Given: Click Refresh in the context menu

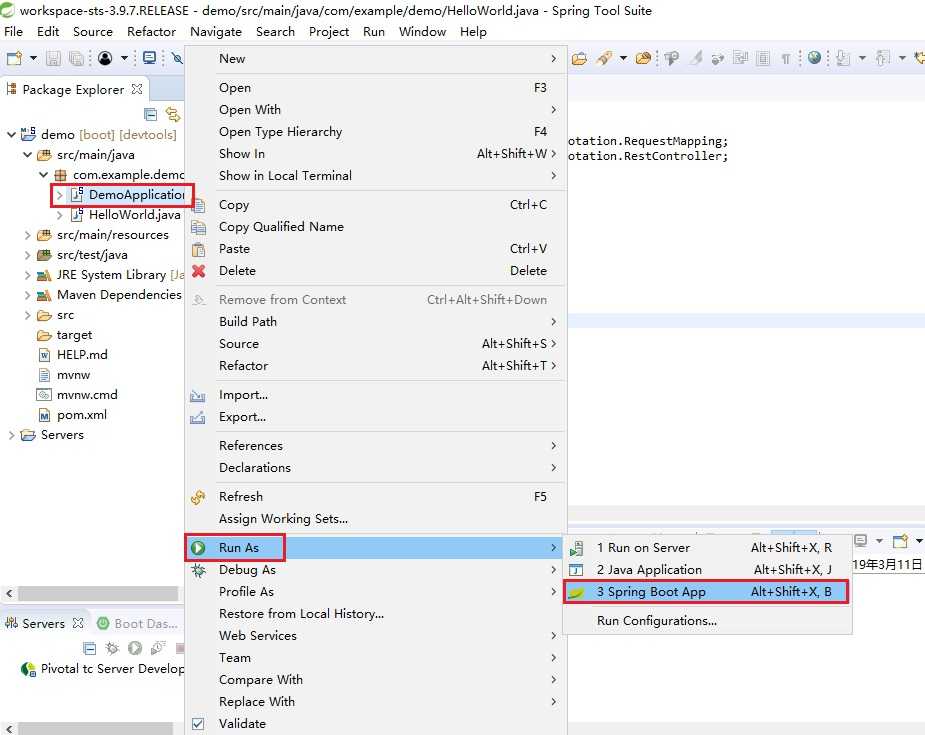Looking at the screenshot, I should (x=376, y=497).
